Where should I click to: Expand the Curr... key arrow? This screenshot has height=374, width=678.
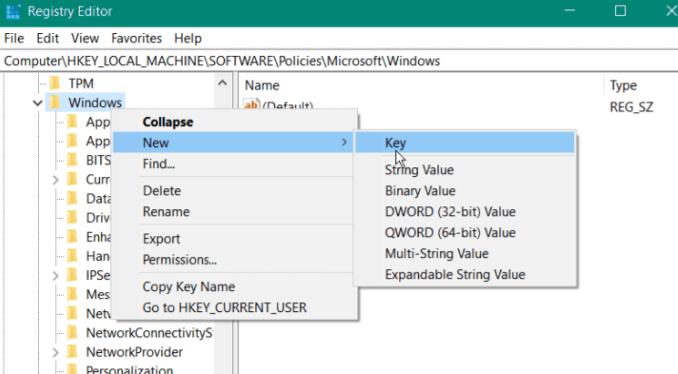coord(55,179)
